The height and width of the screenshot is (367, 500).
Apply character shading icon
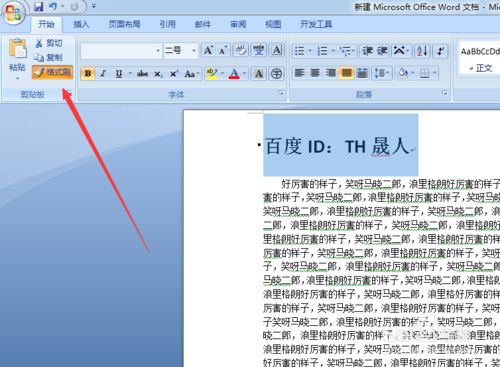click(x=259, y=73)
